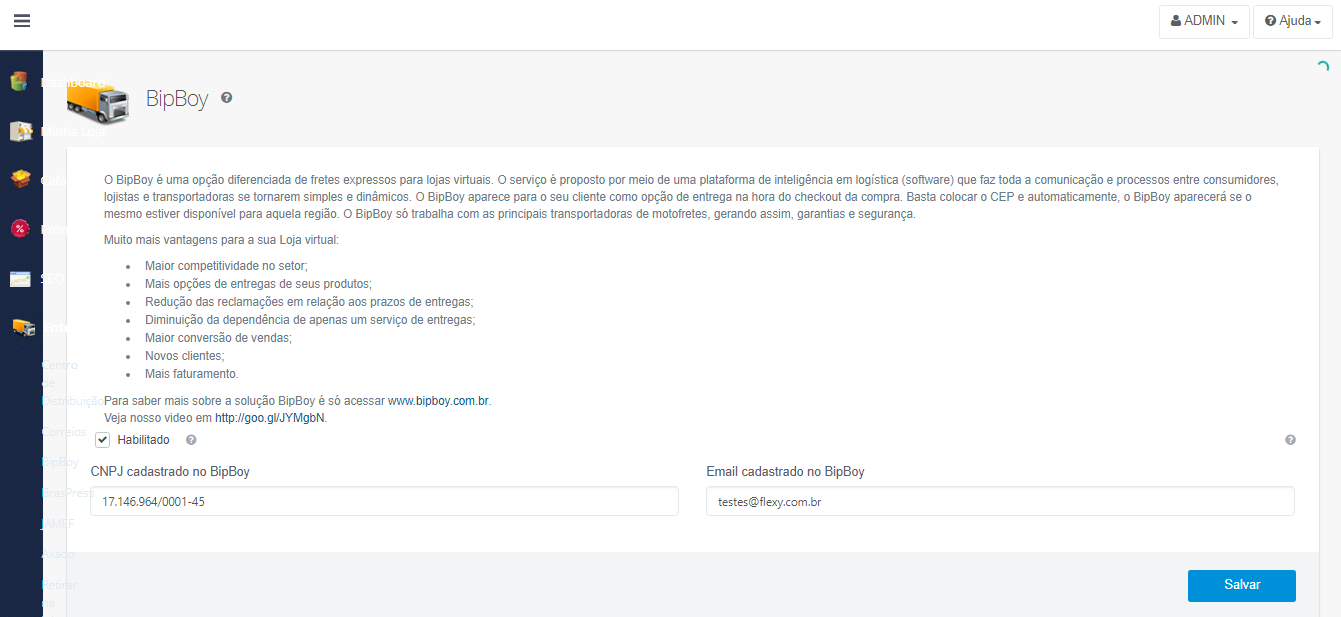This screenshot has width=1341, height=617.
Task: Click the help icon next to Habilitado
Action: (191, 440)
